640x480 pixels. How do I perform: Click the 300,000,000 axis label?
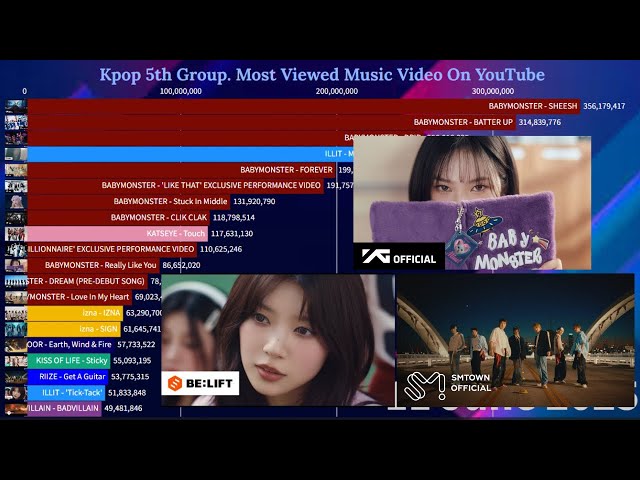[x=493, y=91]
